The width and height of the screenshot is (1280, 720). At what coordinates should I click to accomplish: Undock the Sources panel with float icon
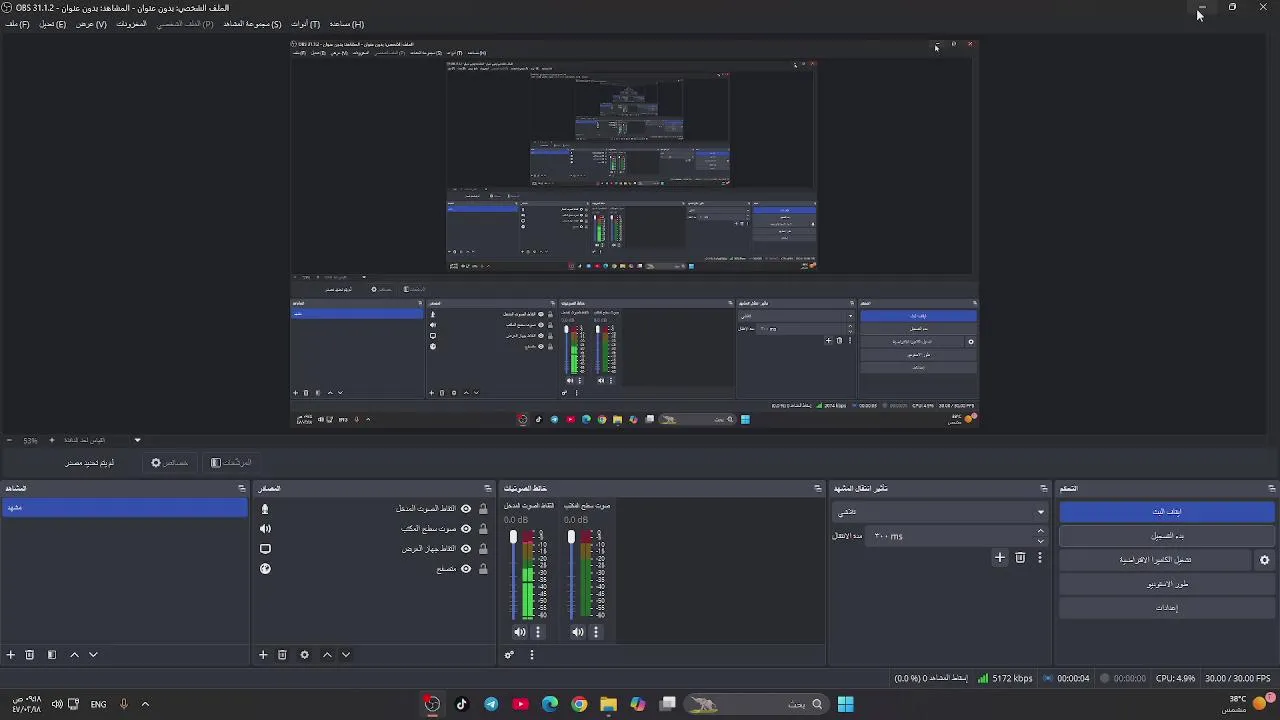pyautogui.click(x=488, y=489)
